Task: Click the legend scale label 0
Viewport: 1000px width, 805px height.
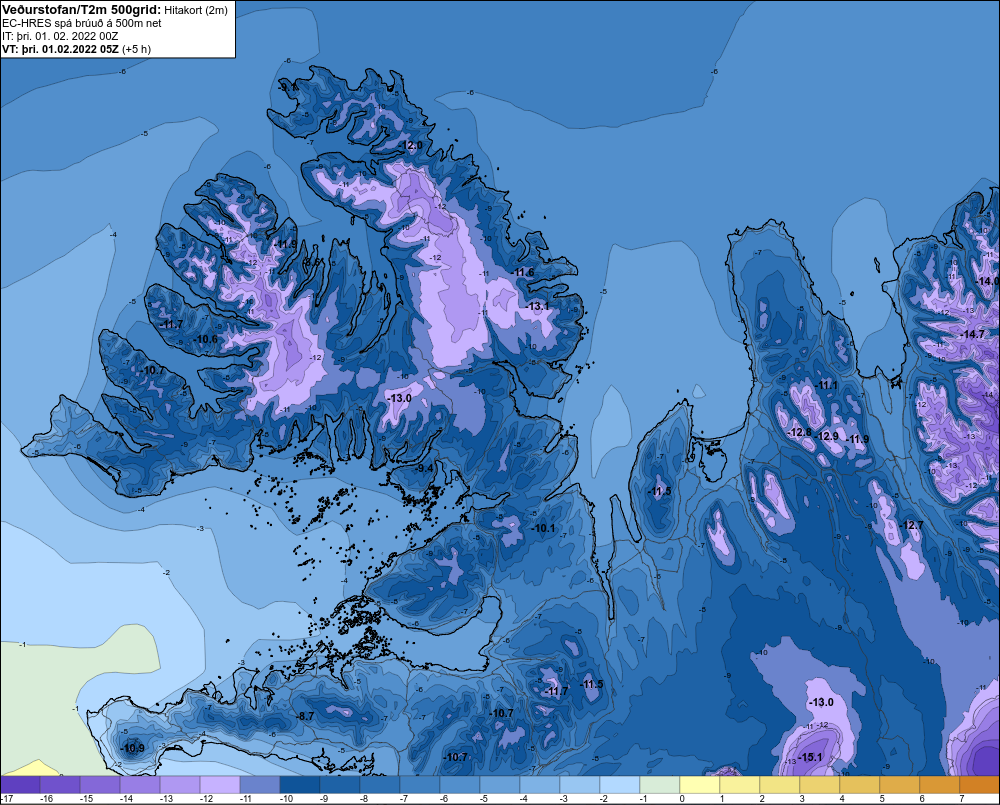Action: coord(681,799)
